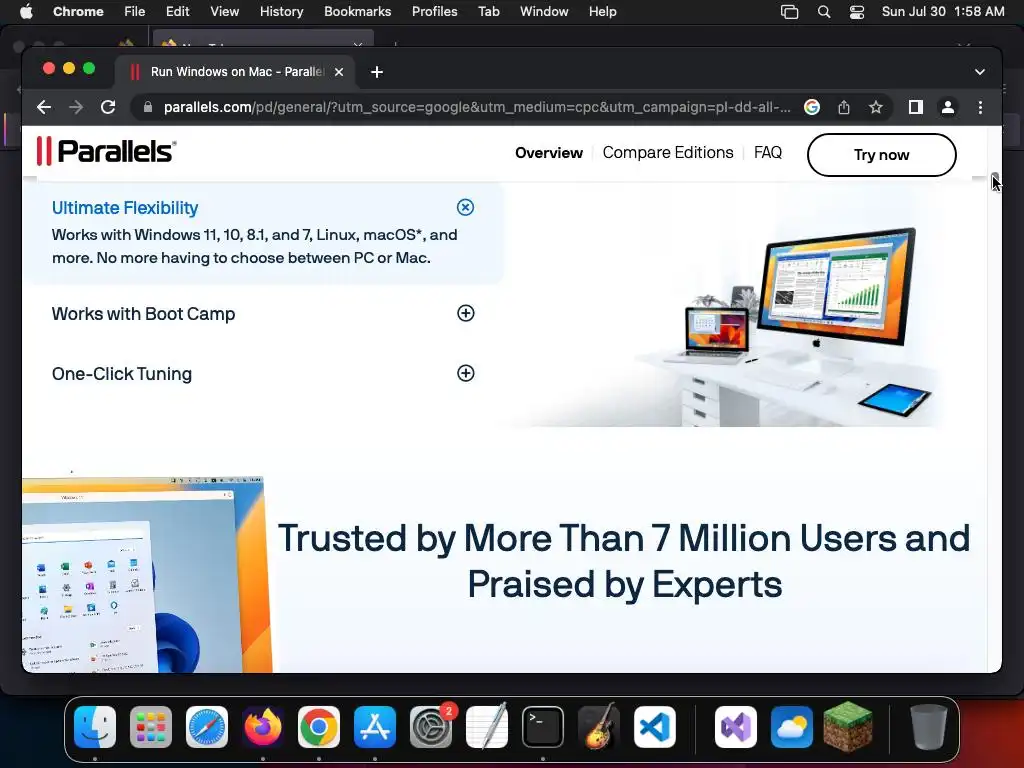Launch GarageBand from the Dock
Viewport: 1024px width, 768px height.
pyautogui.click(x=599, y=727)
